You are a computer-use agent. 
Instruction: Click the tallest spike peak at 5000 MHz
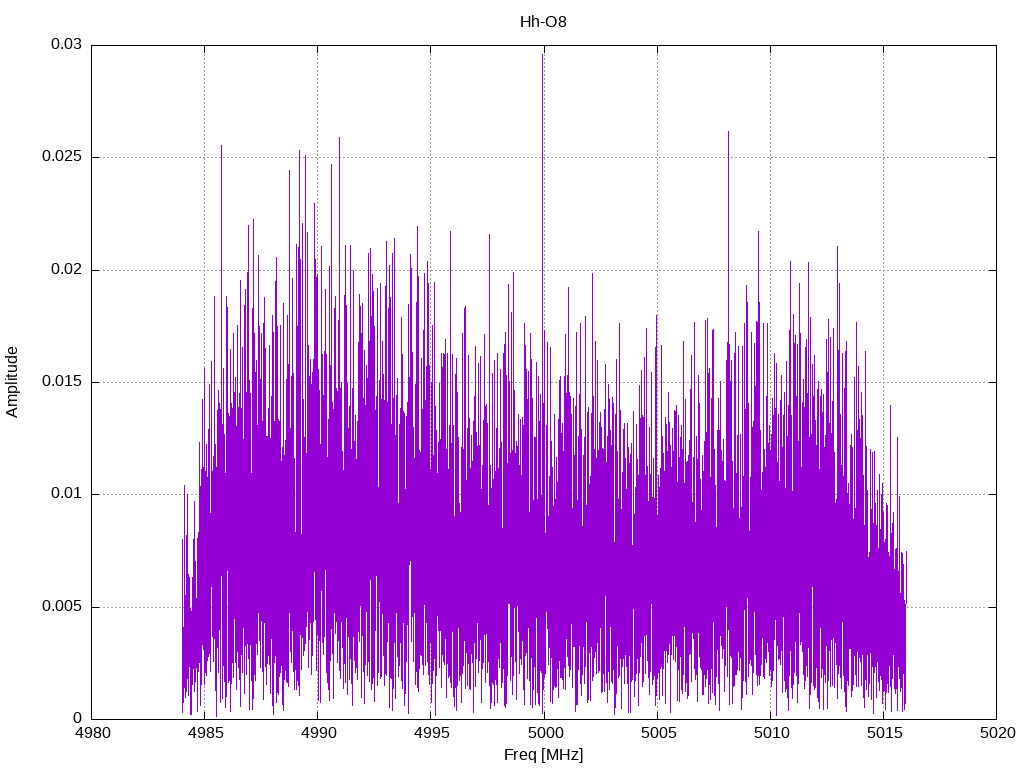(543, 56)
